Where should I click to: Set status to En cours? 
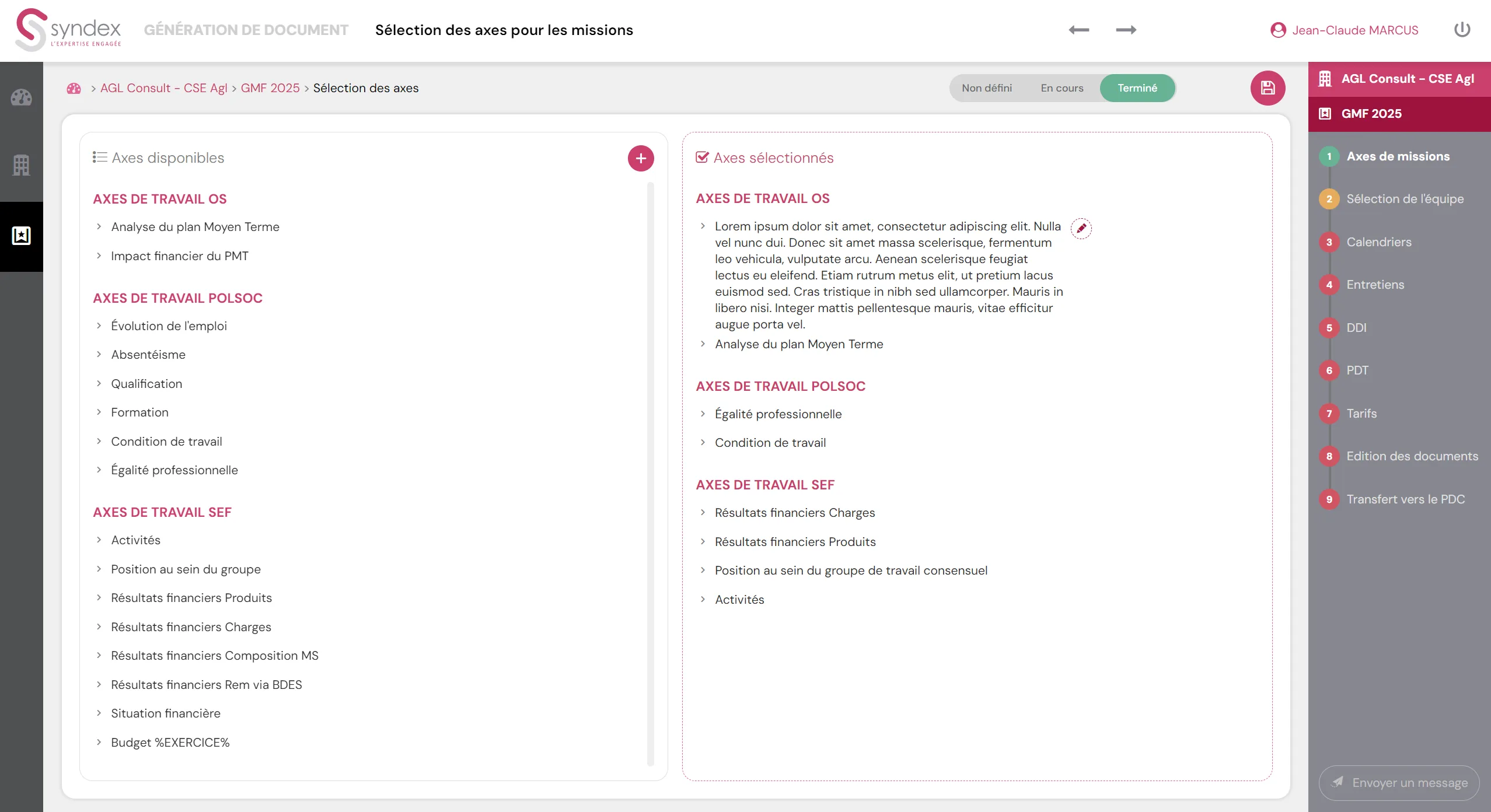[x=1062, y=88]
